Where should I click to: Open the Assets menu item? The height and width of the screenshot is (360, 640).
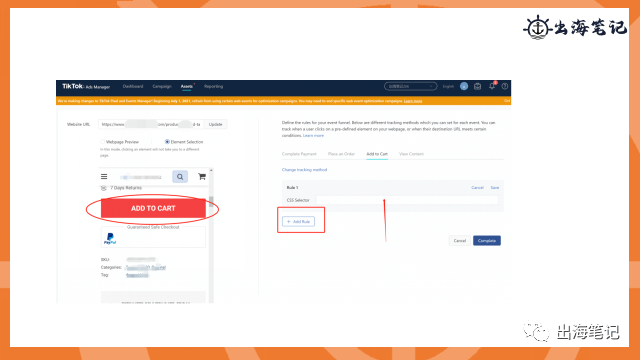pyautogui.click(x=187, y=87)
